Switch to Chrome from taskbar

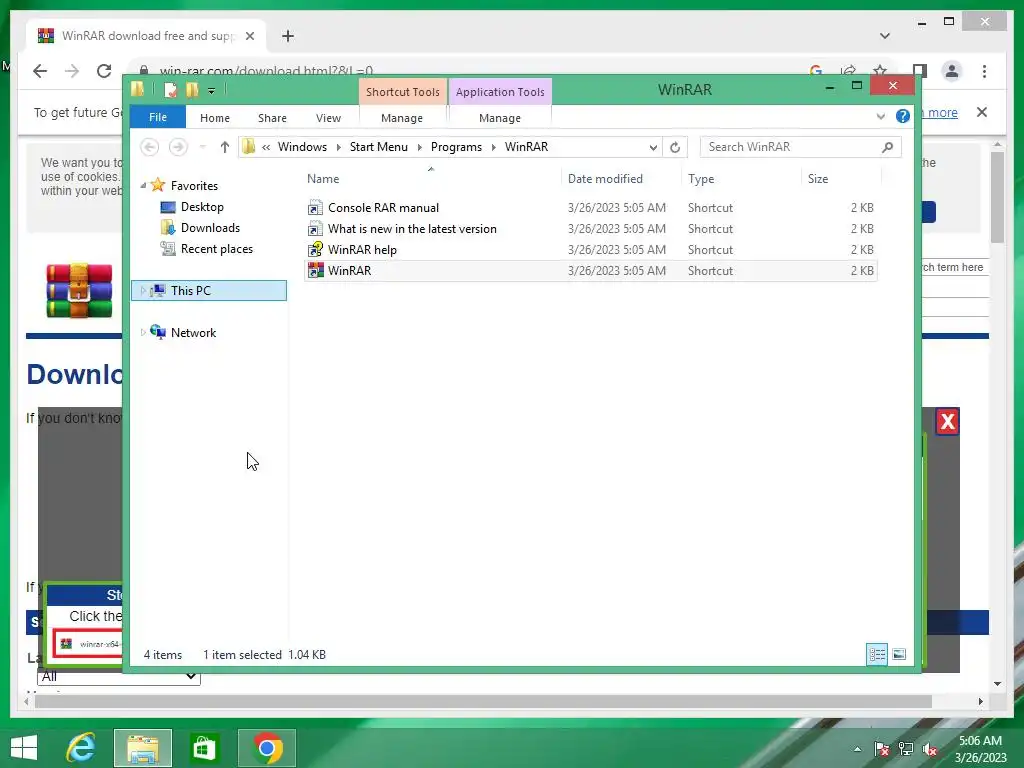pyautogui.click(x=266, y=748)
